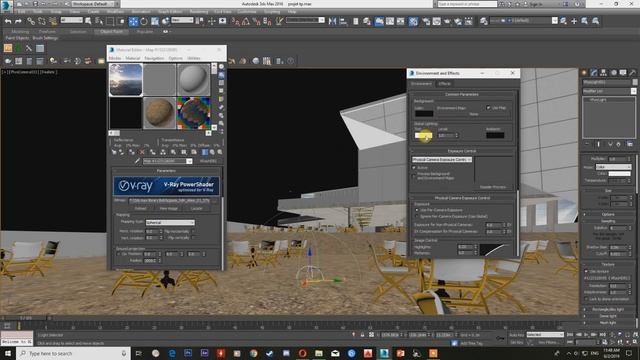640x360 pixels.
Task: Click Configure Modifier Sets icon
Action: [630, 144]
